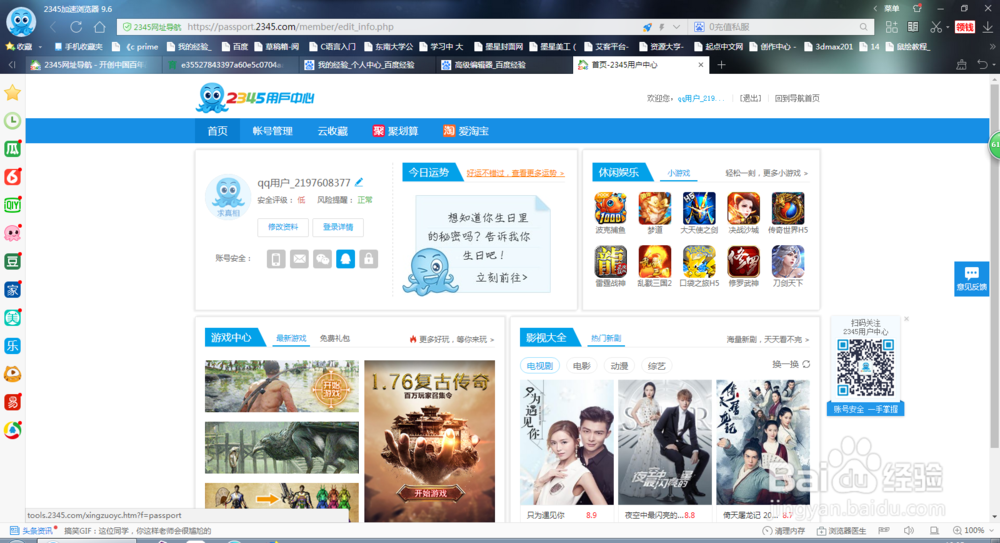Click the browser back arrow
The width and height of the screenshot is (1000, 543).
(x=54, y=27)
